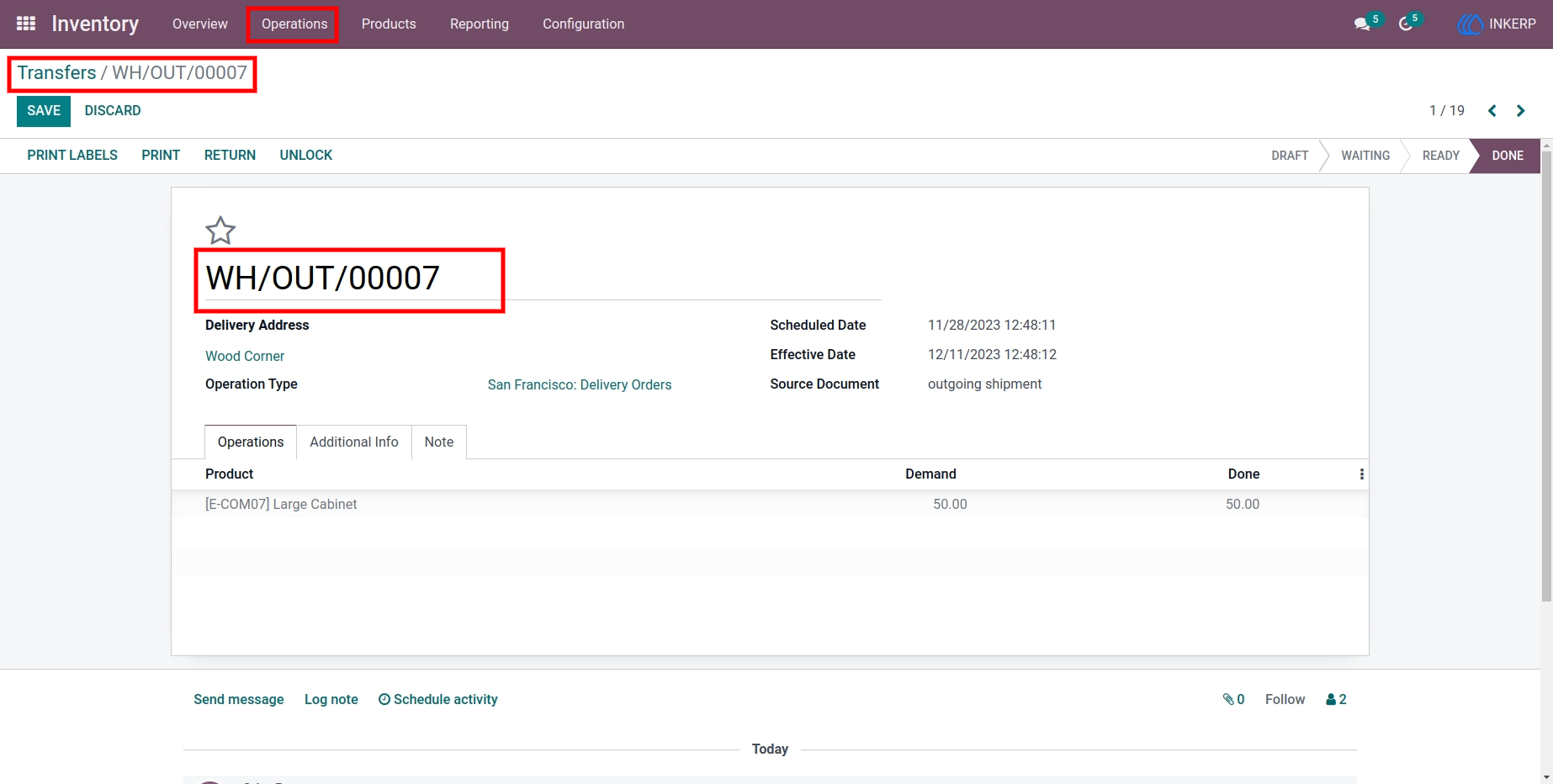Go to previous record arrow
This screenshot has height=784, width=1553.
[1492, 111]
